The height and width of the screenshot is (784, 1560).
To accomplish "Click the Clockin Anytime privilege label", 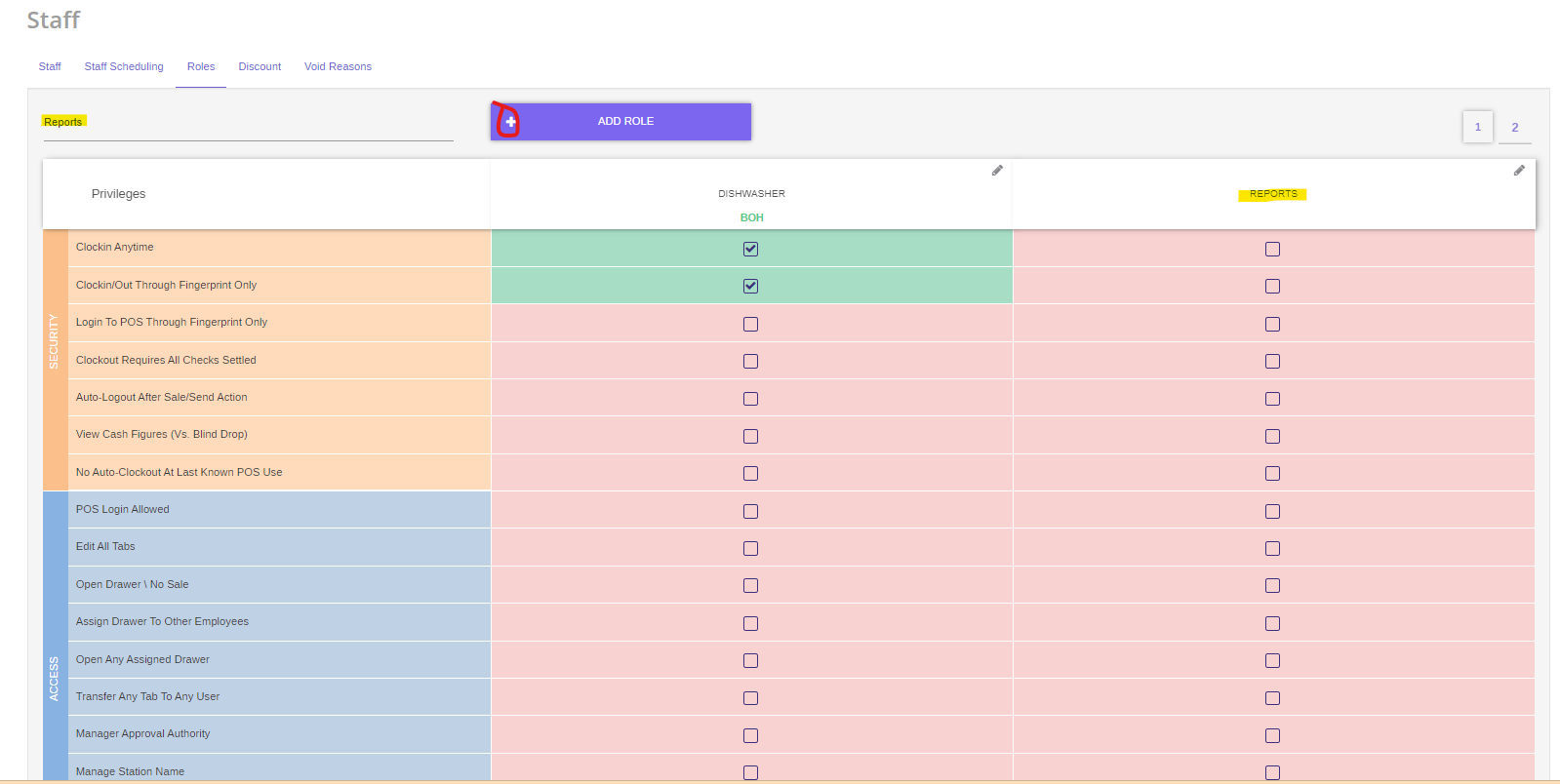I will (114, 247).
